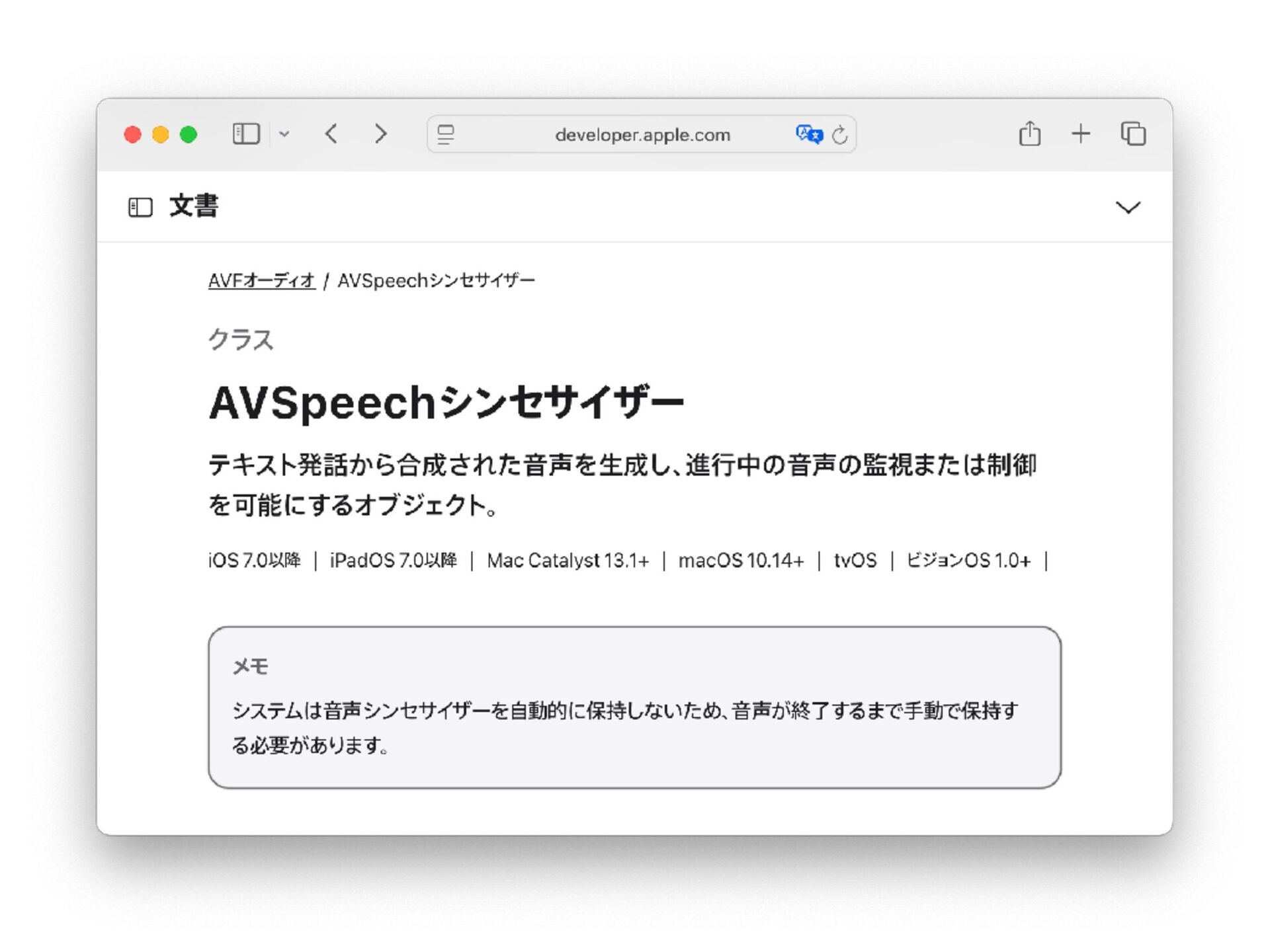
Task: Show the tab overview
Action: click(x=1133, y=134)
